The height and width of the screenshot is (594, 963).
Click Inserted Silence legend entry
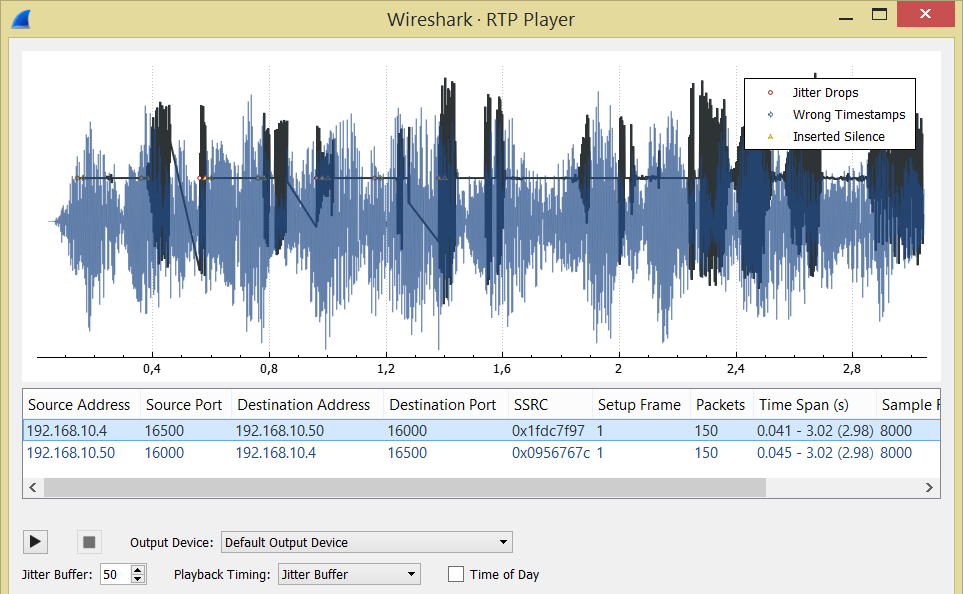(x=838, y=136)
